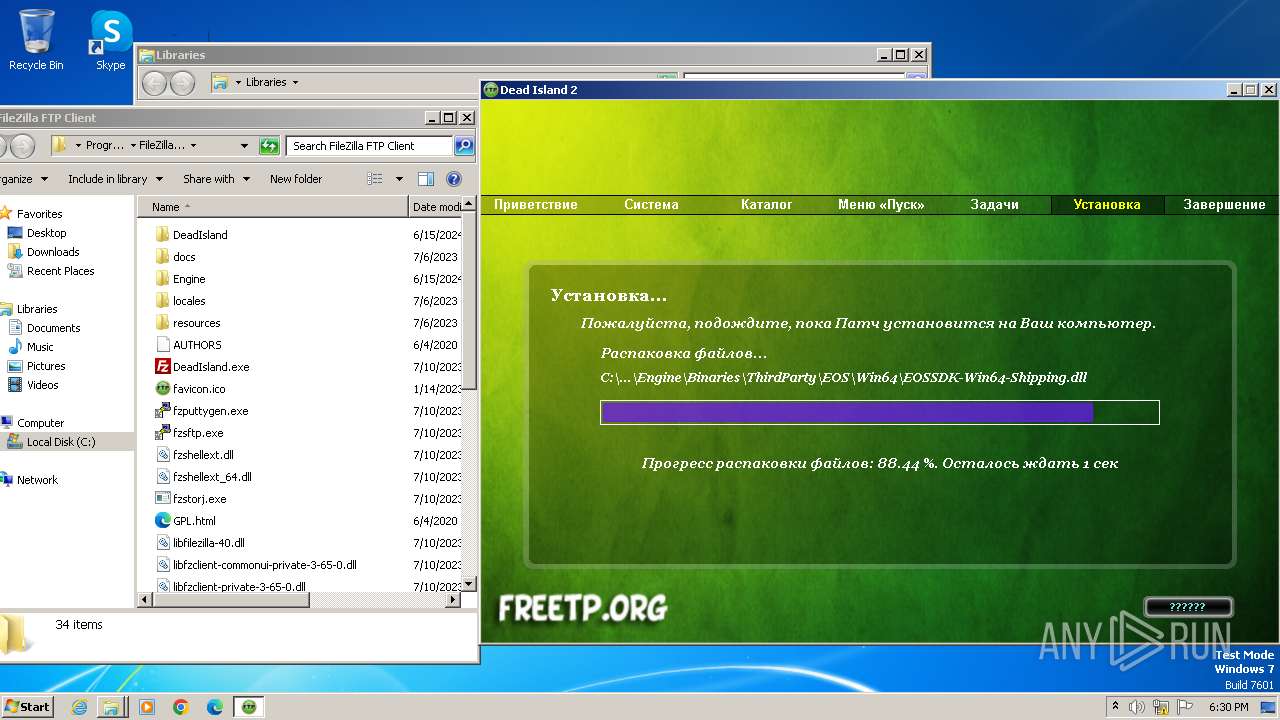Select Pictures library in navigation pane

tap(36, 366)
